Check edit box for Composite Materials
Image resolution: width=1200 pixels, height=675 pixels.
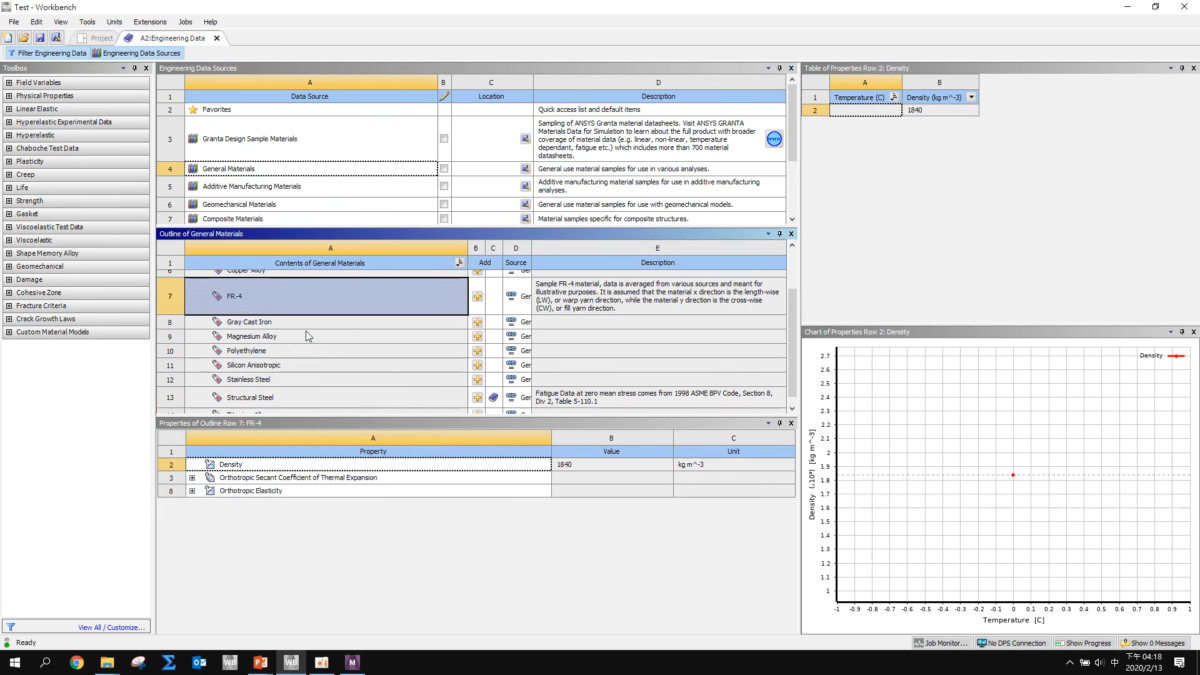(x=444, y=218)
